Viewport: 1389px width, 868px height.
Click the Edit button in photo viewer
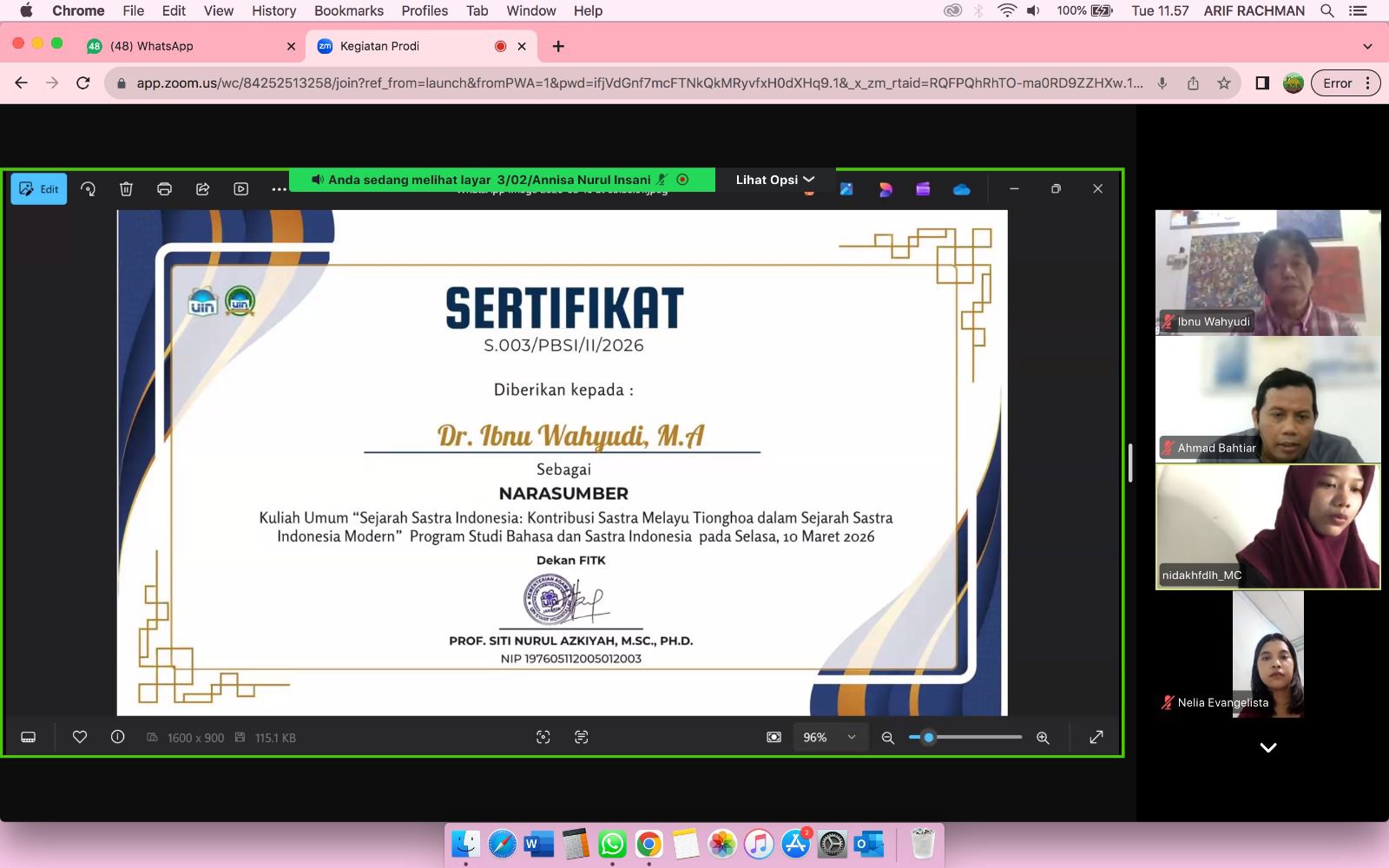(x=39, y=189)
